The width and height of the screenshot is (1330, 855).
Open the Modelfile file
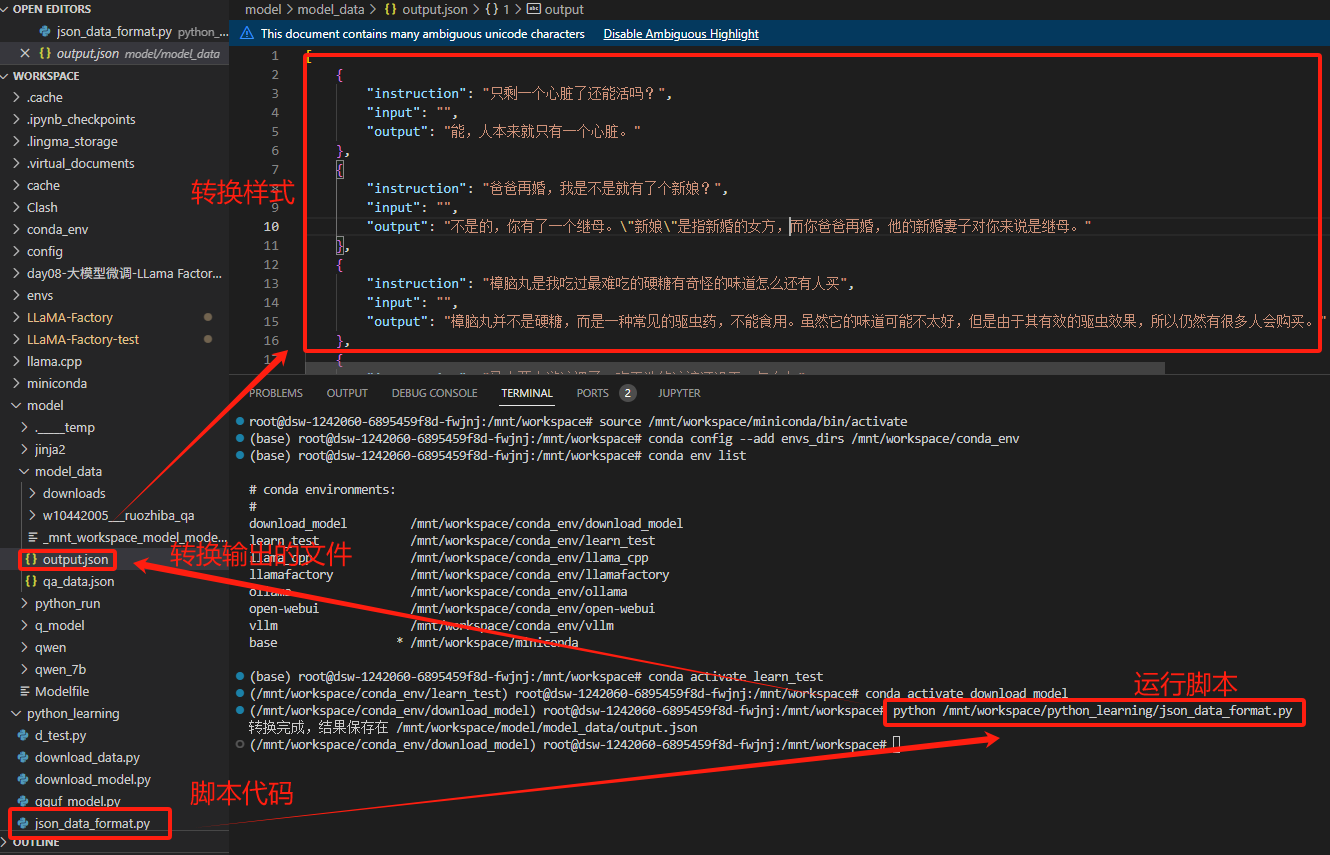coord(62,691)
